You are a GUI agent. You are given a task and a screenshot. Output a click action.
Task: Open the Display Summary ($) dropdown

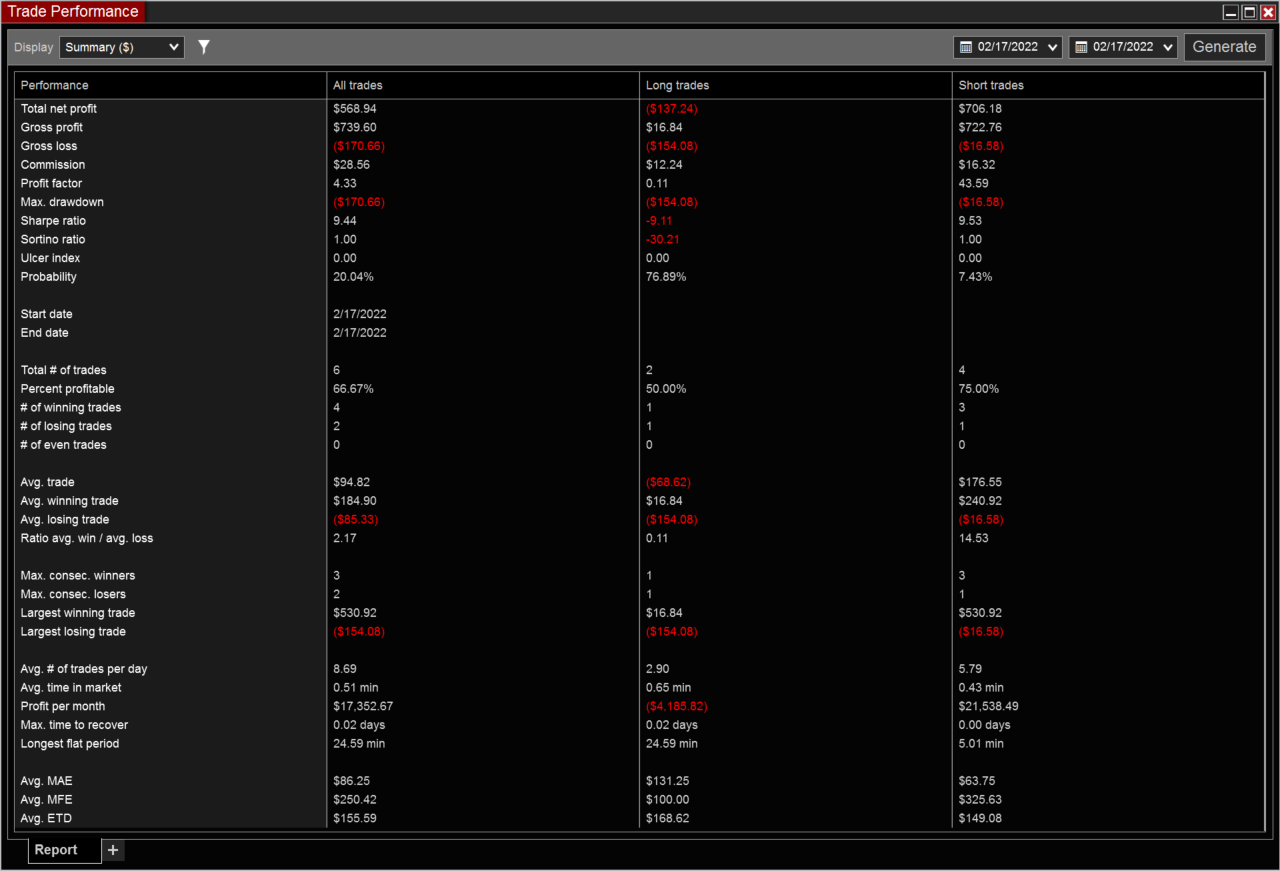click(x=122, y=47)
